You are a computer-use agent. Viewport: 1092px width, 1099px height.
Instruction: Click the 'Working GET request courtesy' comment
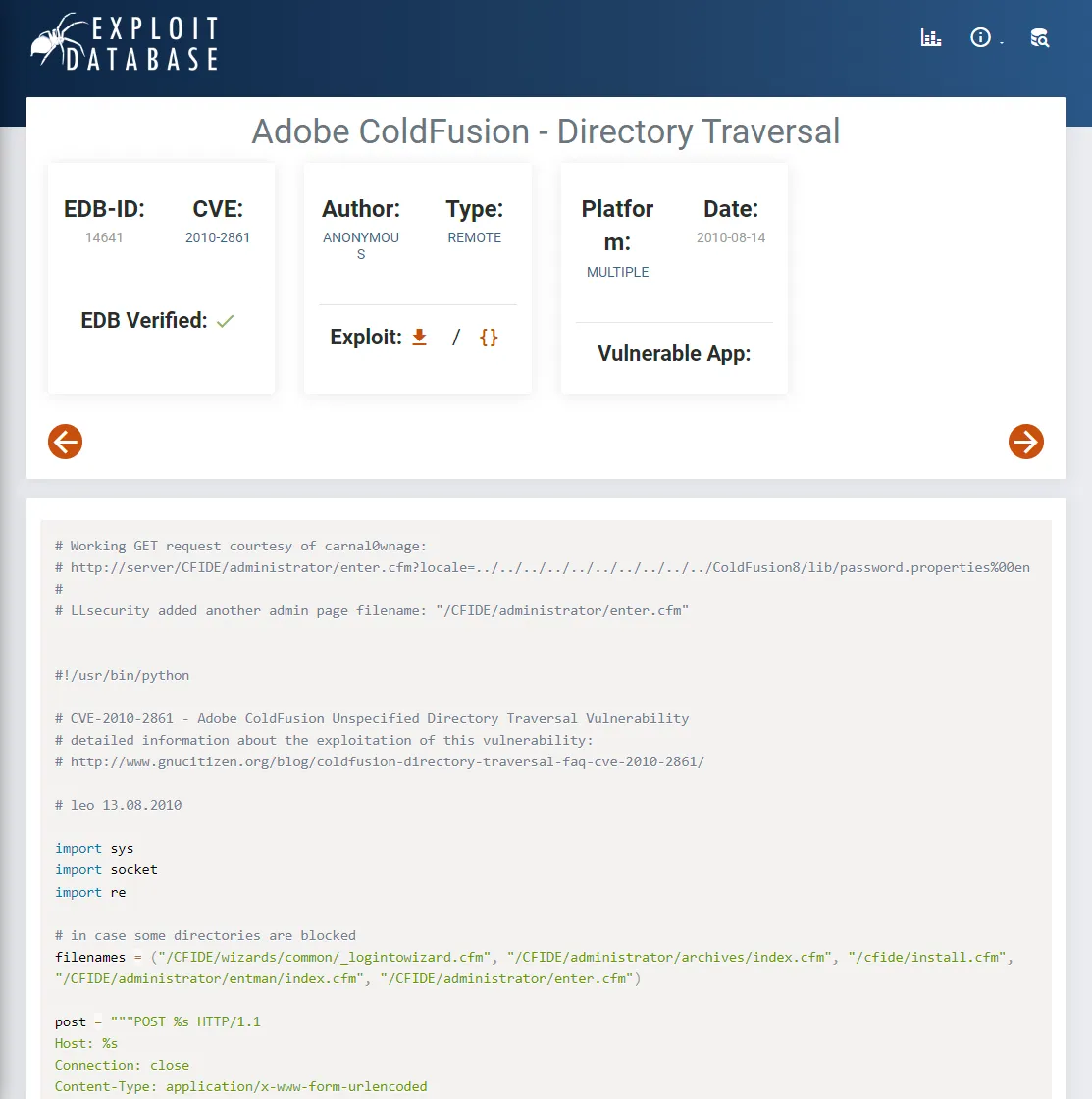[x=240, y=546]
